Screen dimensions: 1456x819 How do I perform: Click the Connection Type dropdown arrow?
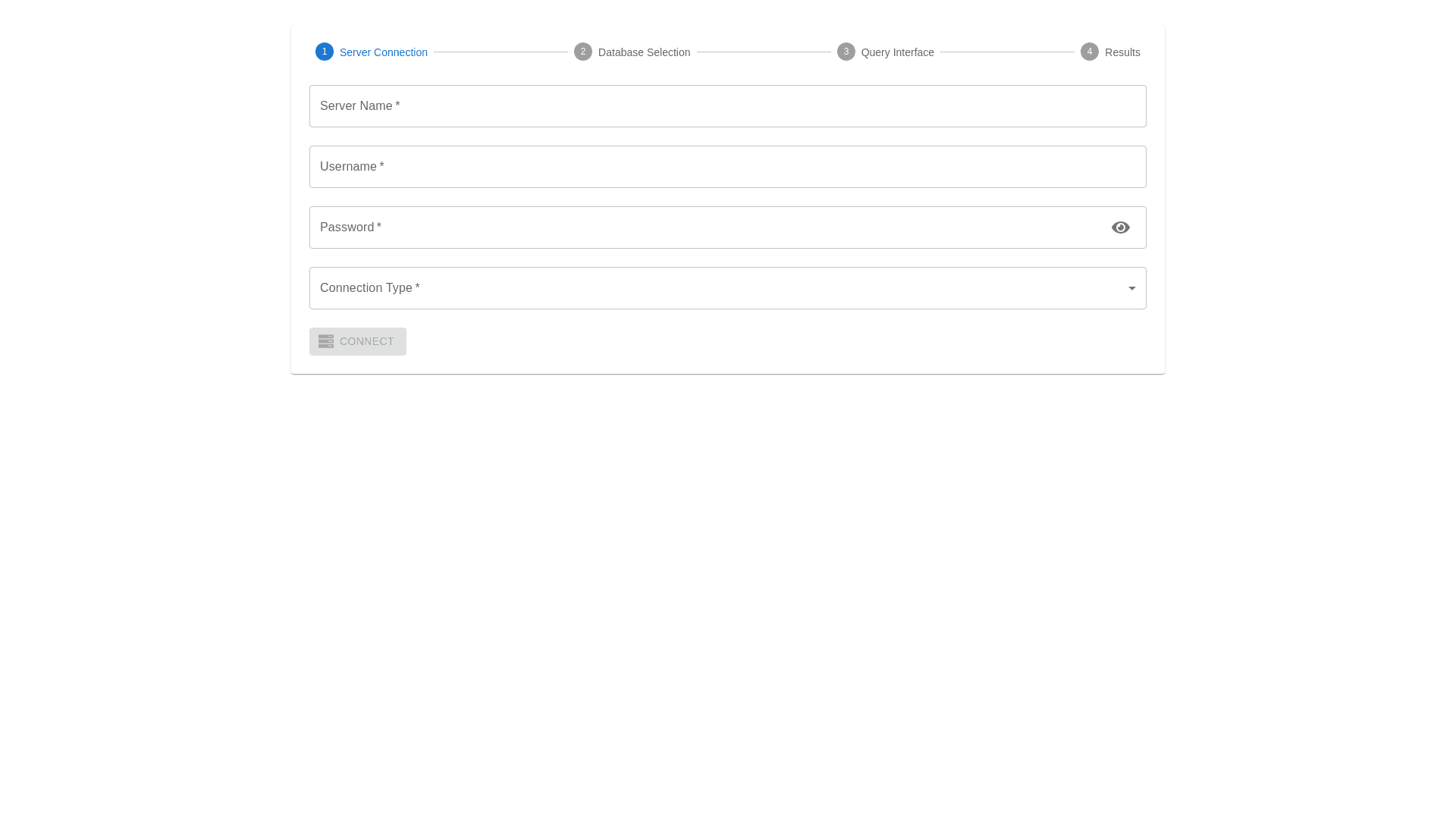[1132, 288]
